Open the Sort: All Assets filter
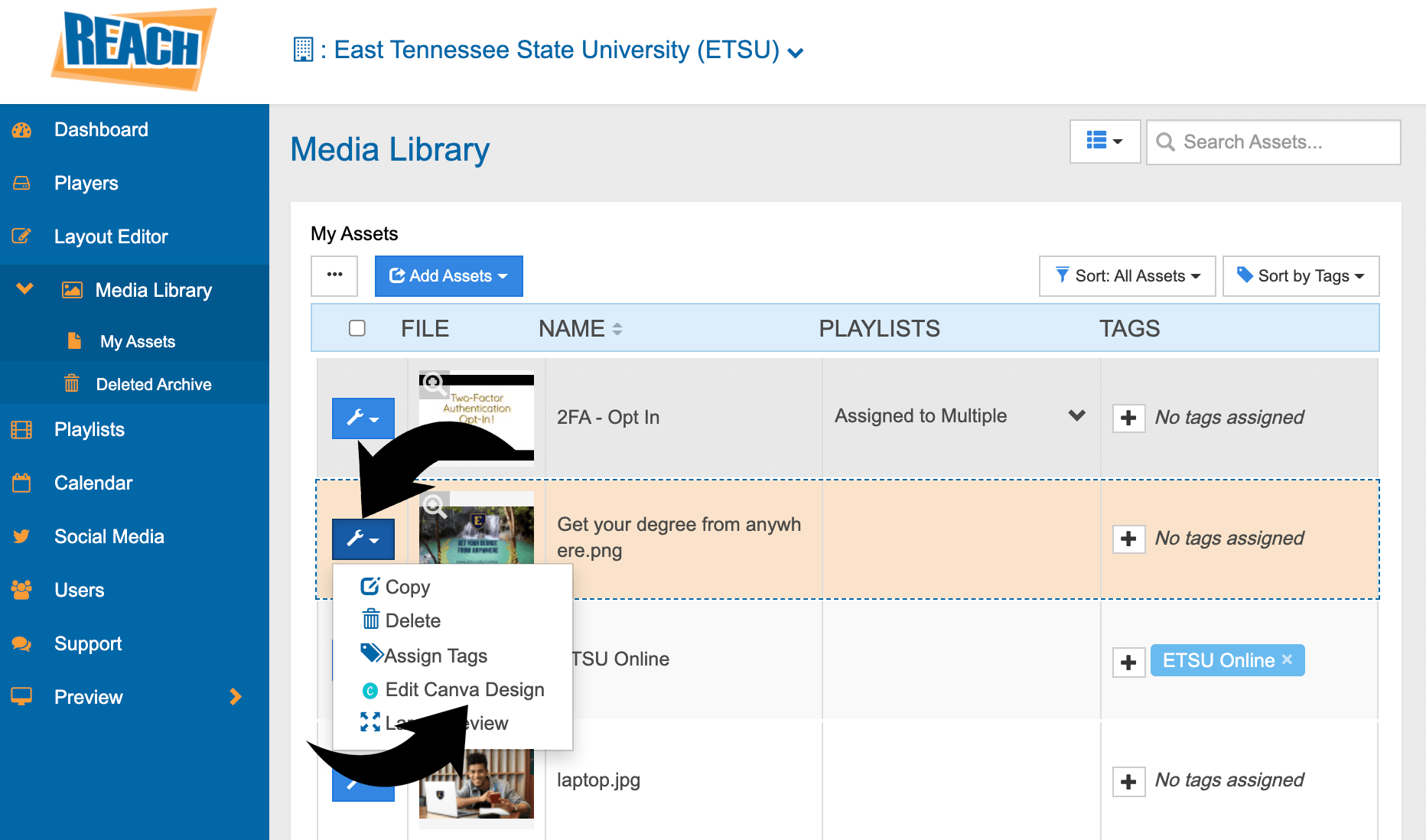Image resolution: width=1426 pixels, height=840 pixels. (1127, 276)
